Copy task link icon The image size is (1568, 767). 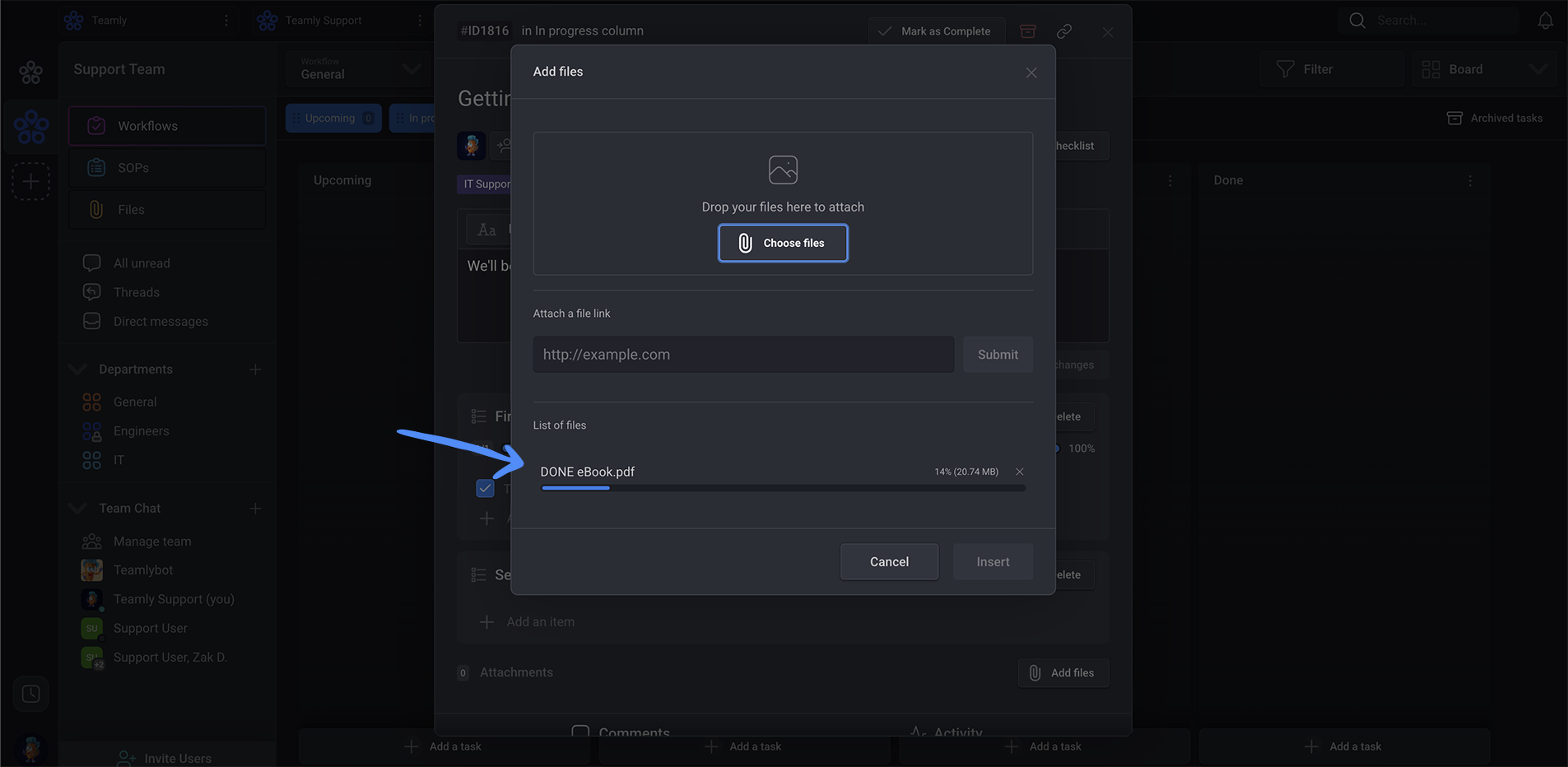(x=1064, y=31)
